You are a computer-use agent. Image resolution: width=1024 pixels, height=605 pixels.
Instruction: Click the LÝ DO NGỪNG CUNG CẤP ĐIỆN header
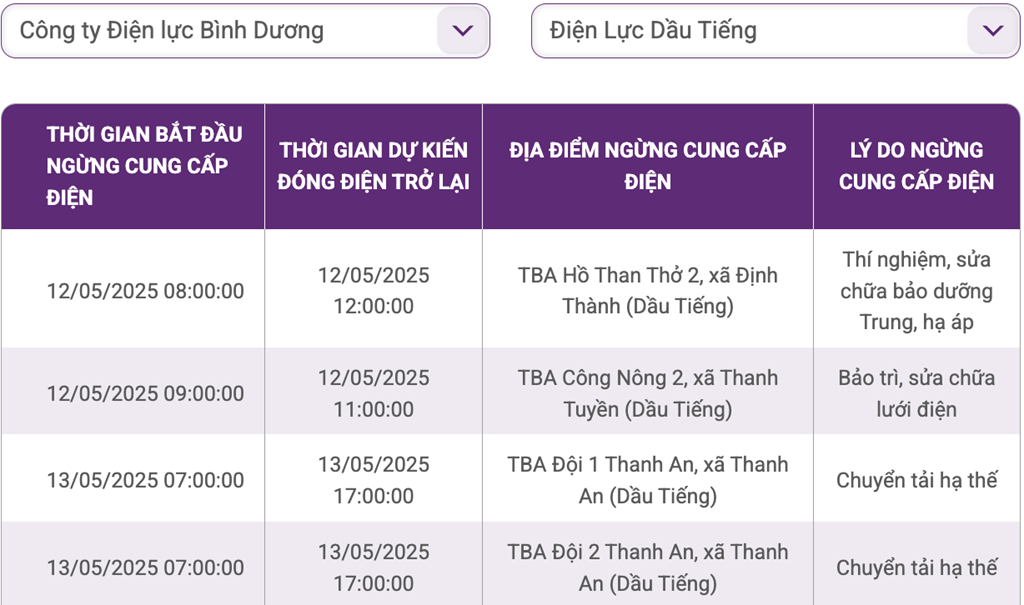(x=917, y=166)
